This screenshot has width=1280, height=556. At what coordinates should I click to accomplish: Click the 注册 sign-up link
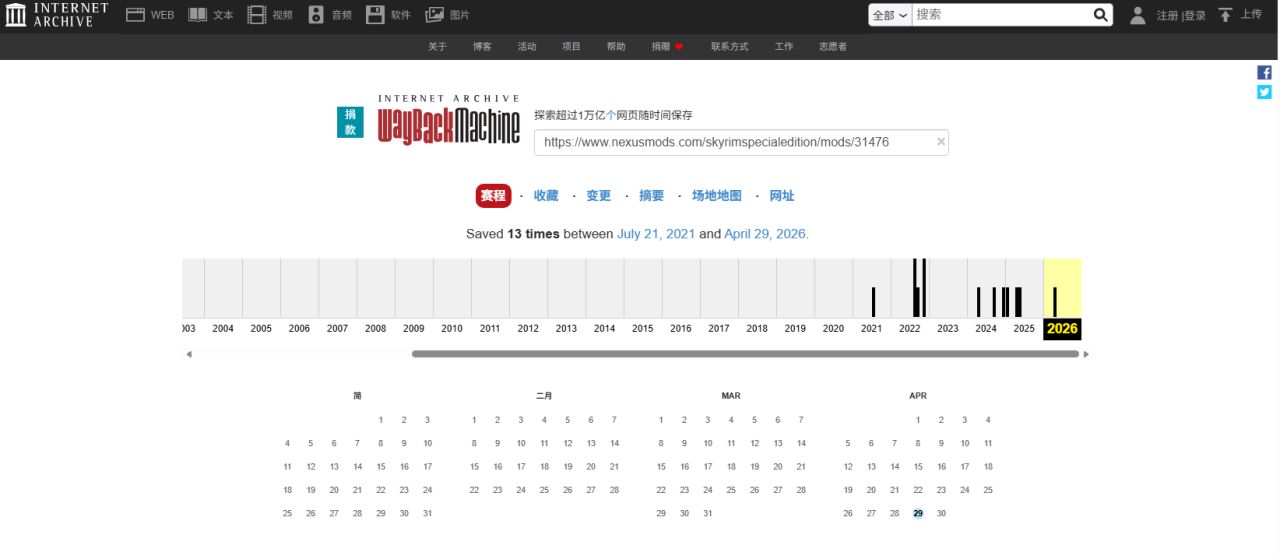(1167, 16)
